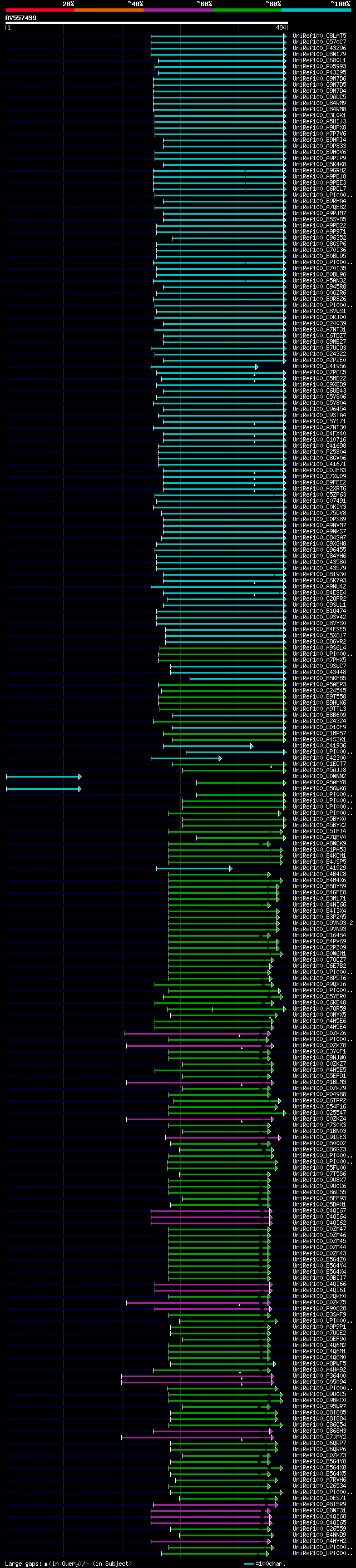The width and height of the screenshot is (356, 1568).
Task: Select the UniRef100_Q41936 label
Action: tap(319, 746)
